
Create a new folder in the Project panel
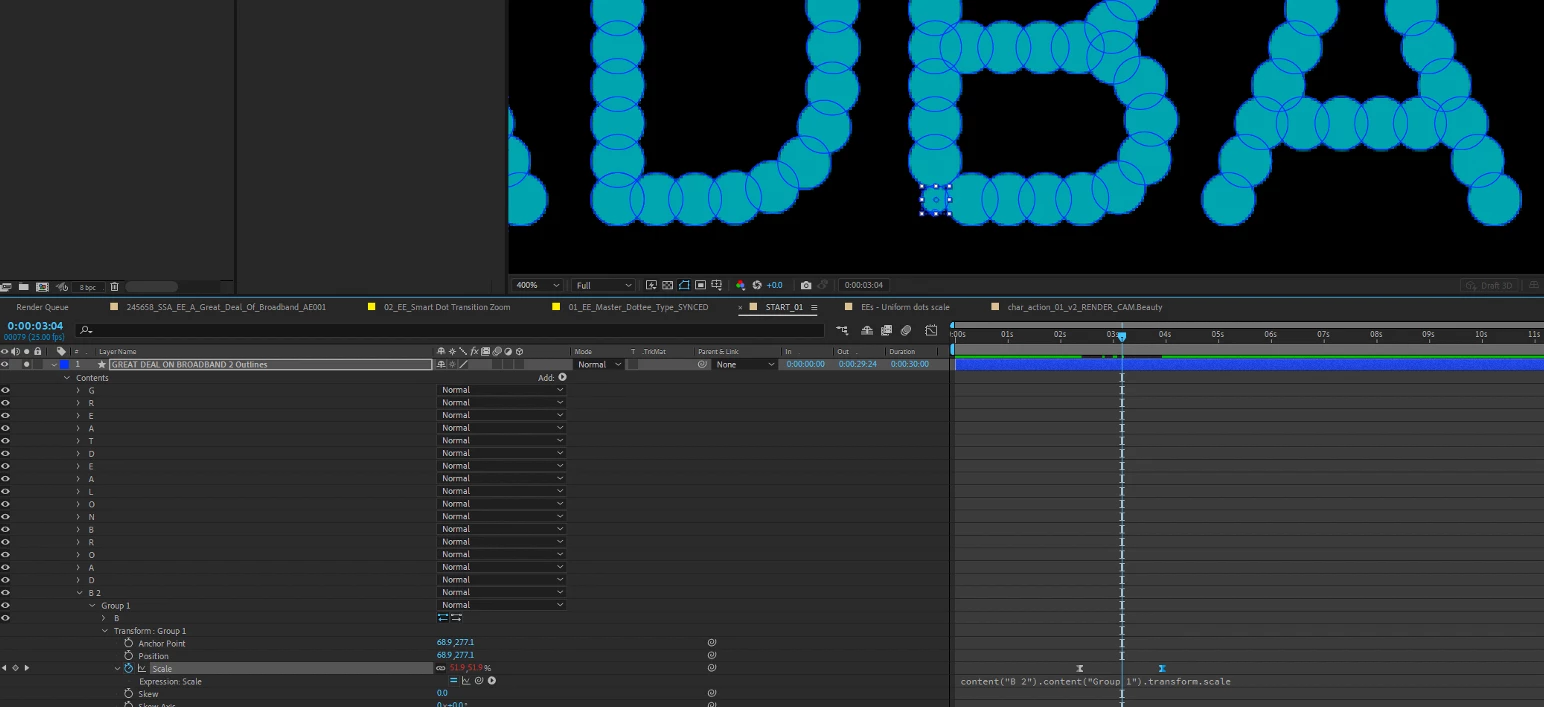click(x=25, y=287)
